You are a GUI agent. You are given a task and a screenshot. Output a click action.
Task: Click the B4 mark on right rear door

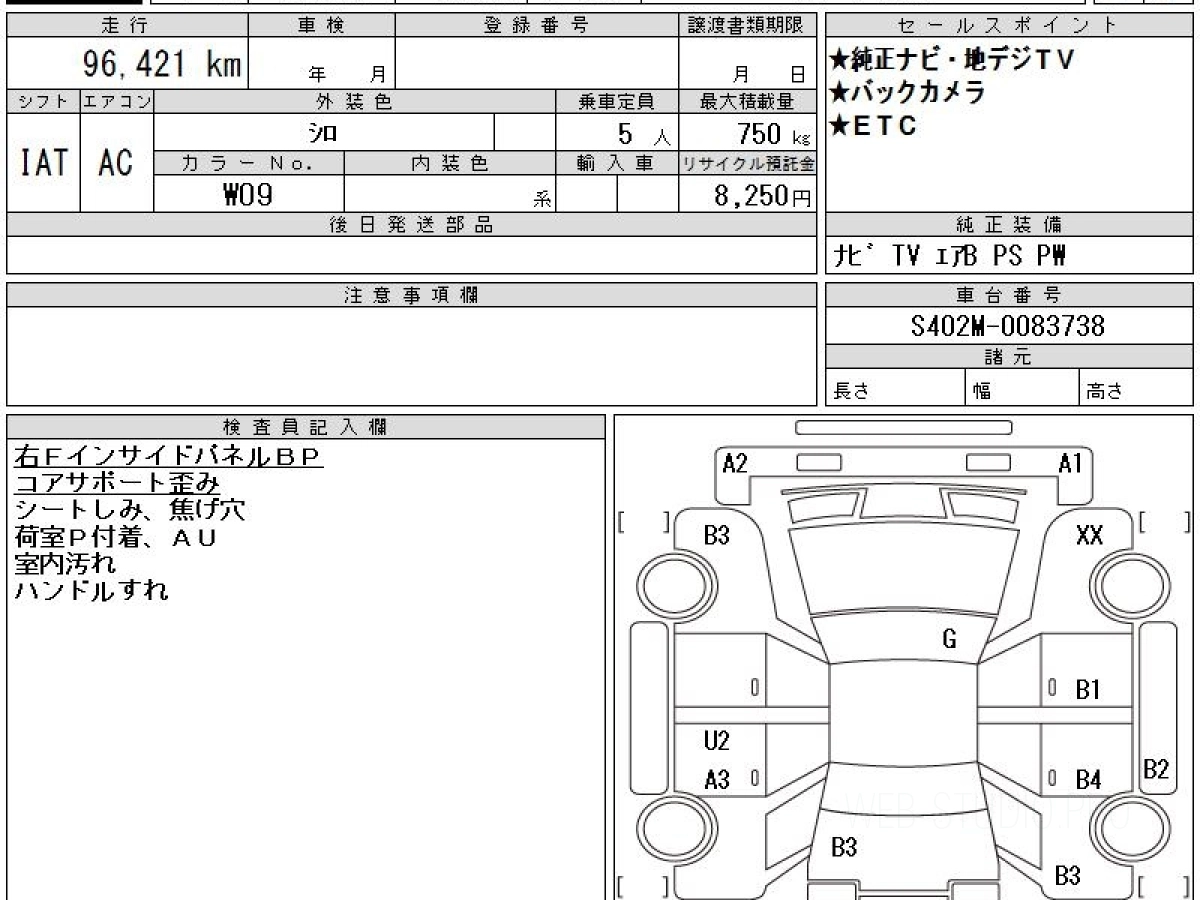(x=1088, y=780)
